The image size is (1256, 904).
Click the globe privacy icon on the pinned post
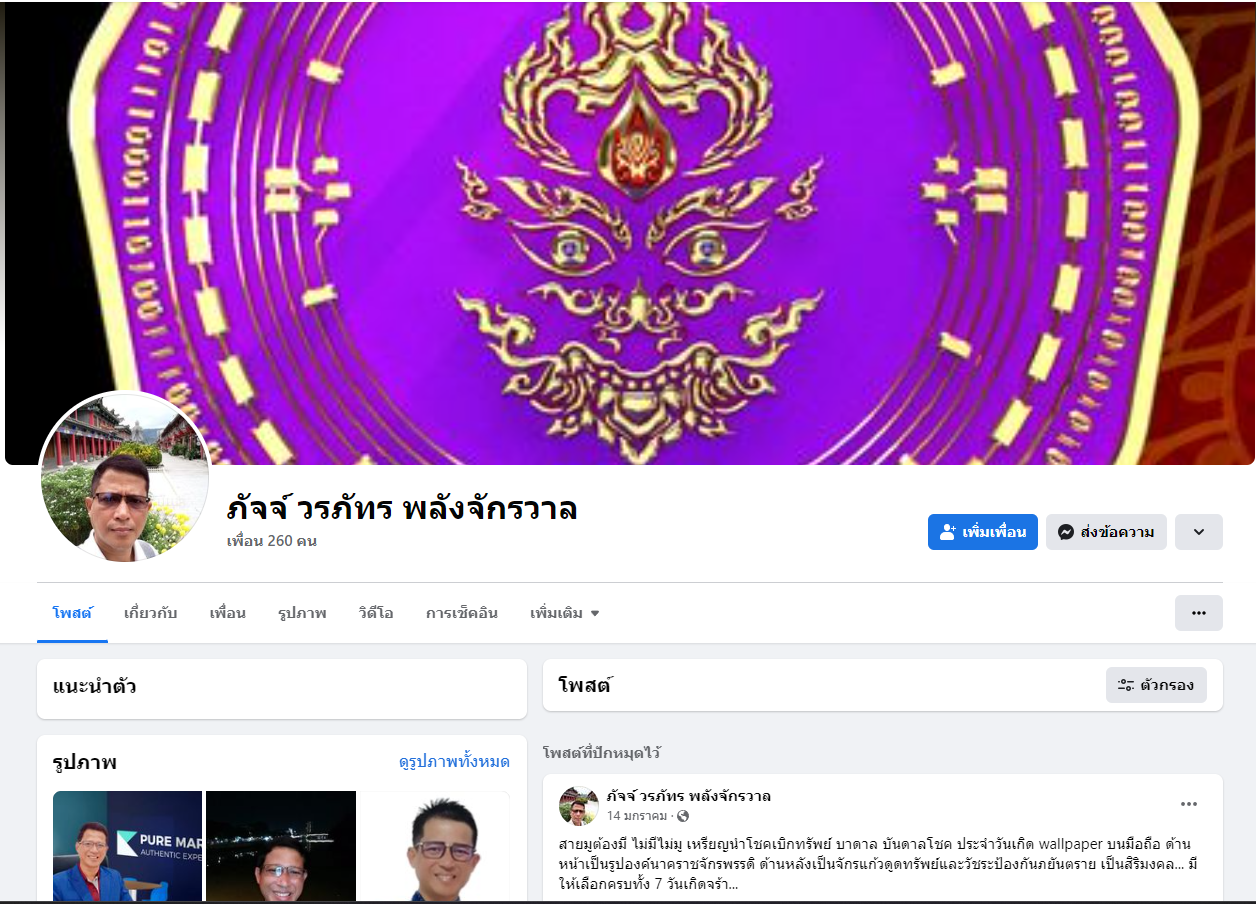(x=683, y=816)
